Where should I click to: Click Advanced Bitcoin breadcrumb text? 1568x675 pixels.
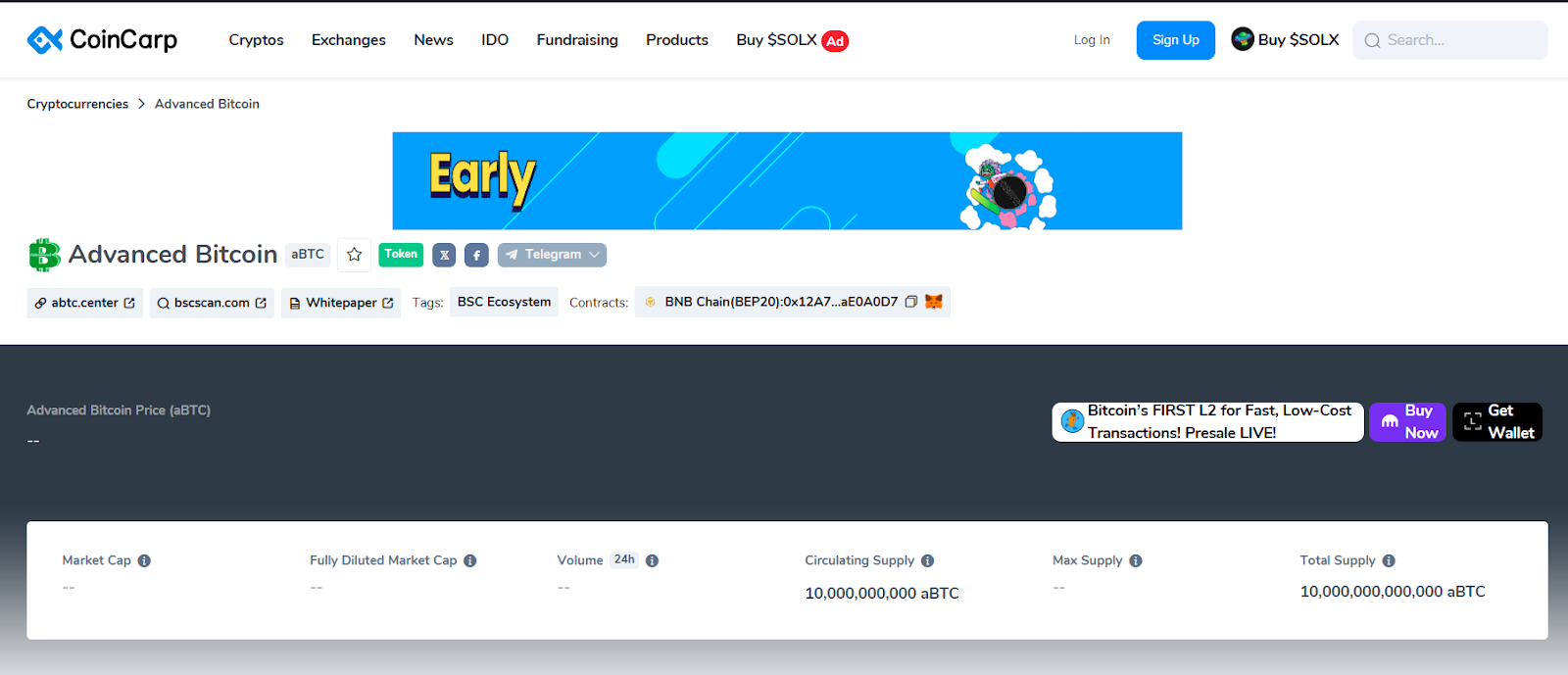pyautogui.click(x=207, y=104)
